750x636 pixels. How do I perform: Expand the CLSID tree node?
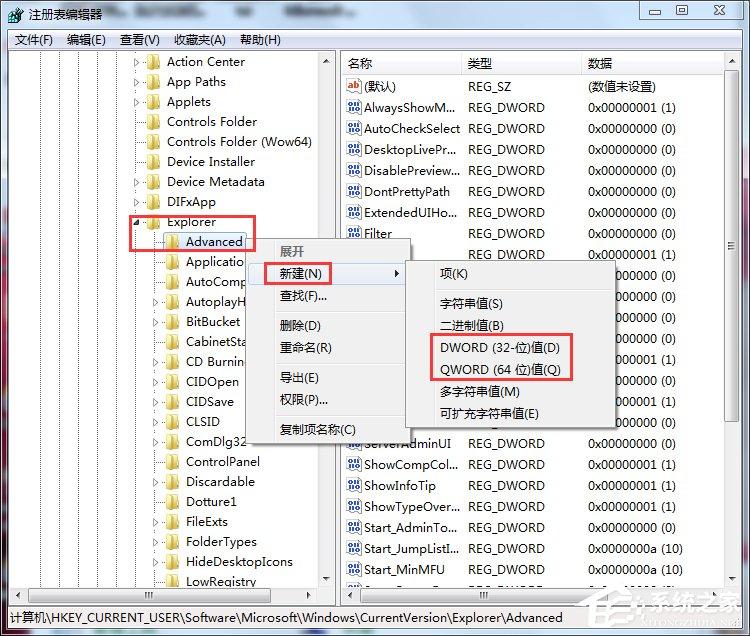tap(155, 422)
